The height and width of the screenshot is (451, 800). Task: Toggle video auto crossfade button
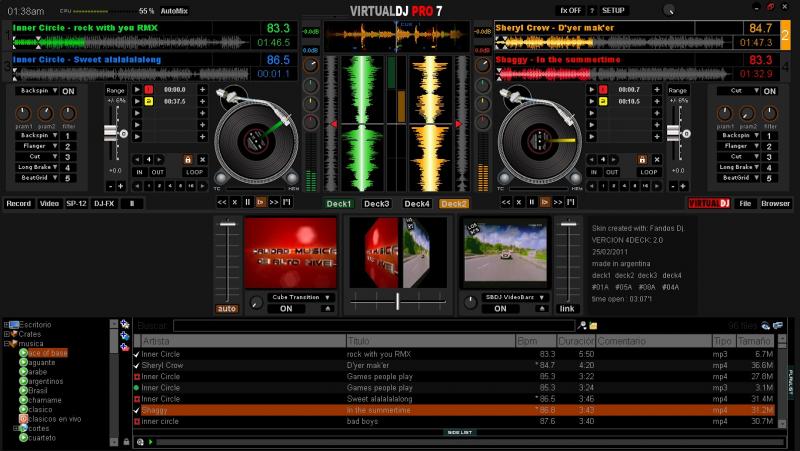(227, 309)
